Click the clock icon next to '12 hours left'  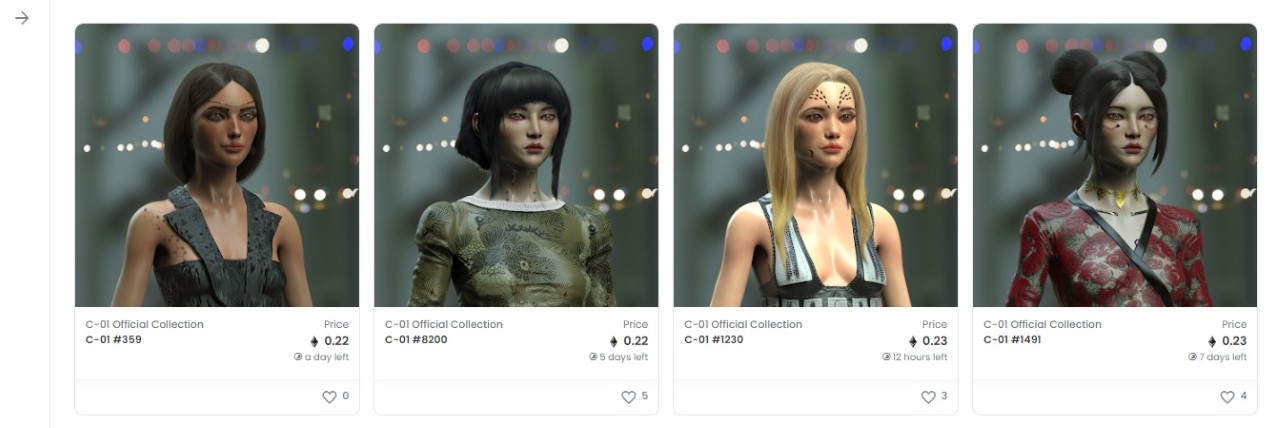click(886, 357)
